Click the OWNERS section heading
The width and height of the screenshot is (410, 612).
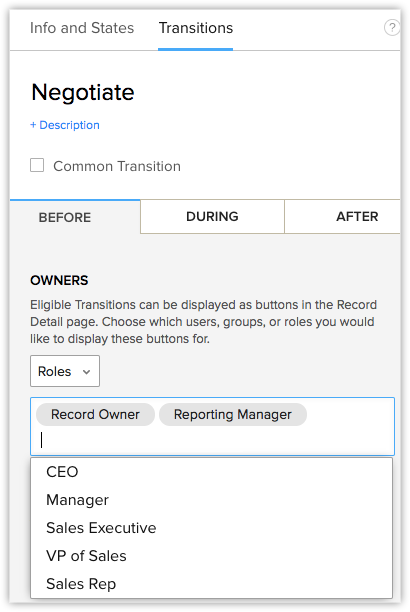59,280
